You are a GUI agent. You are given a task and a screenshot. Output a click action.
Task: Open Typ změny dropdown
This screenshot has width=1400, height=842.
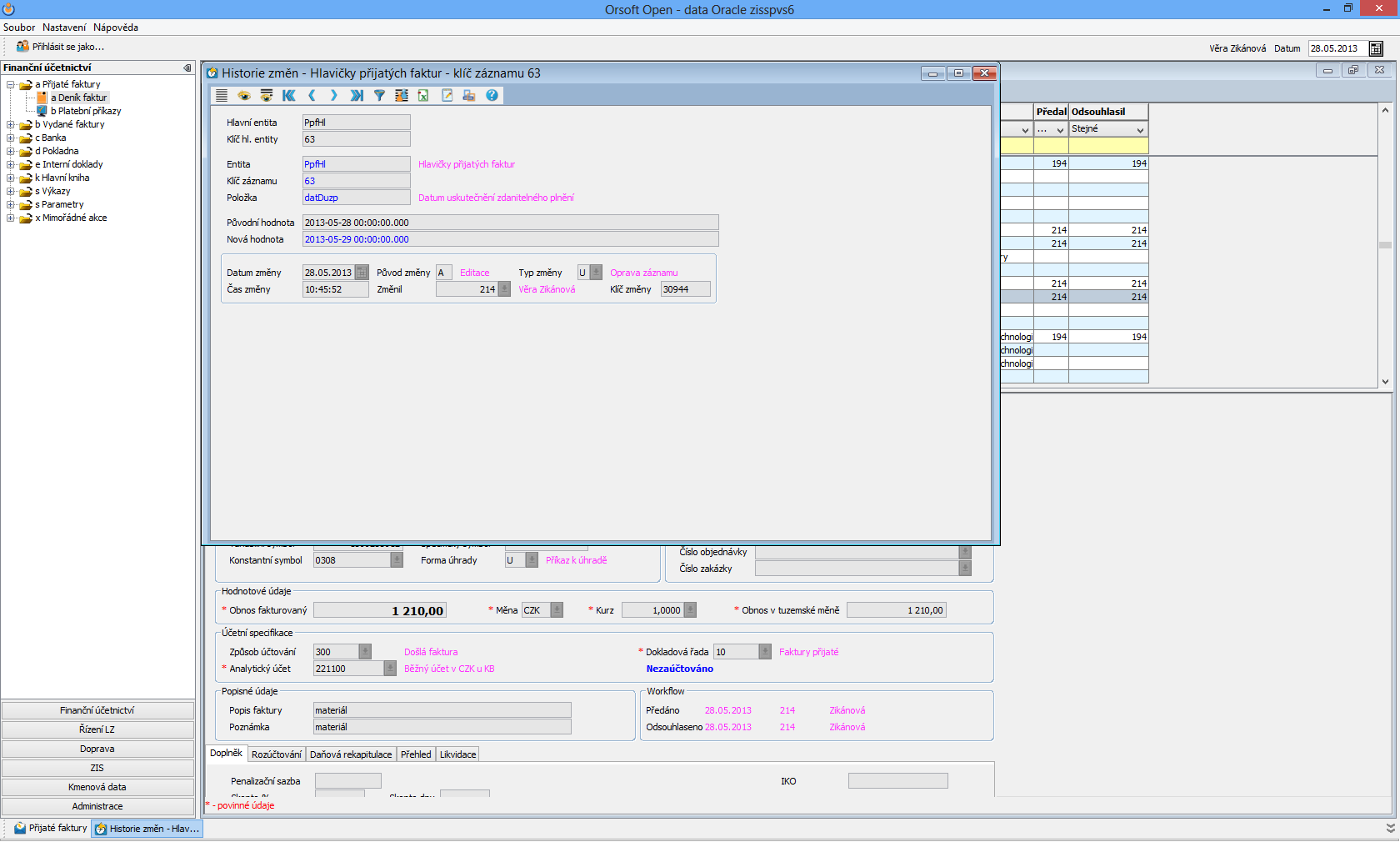click(x=596, y=273)
